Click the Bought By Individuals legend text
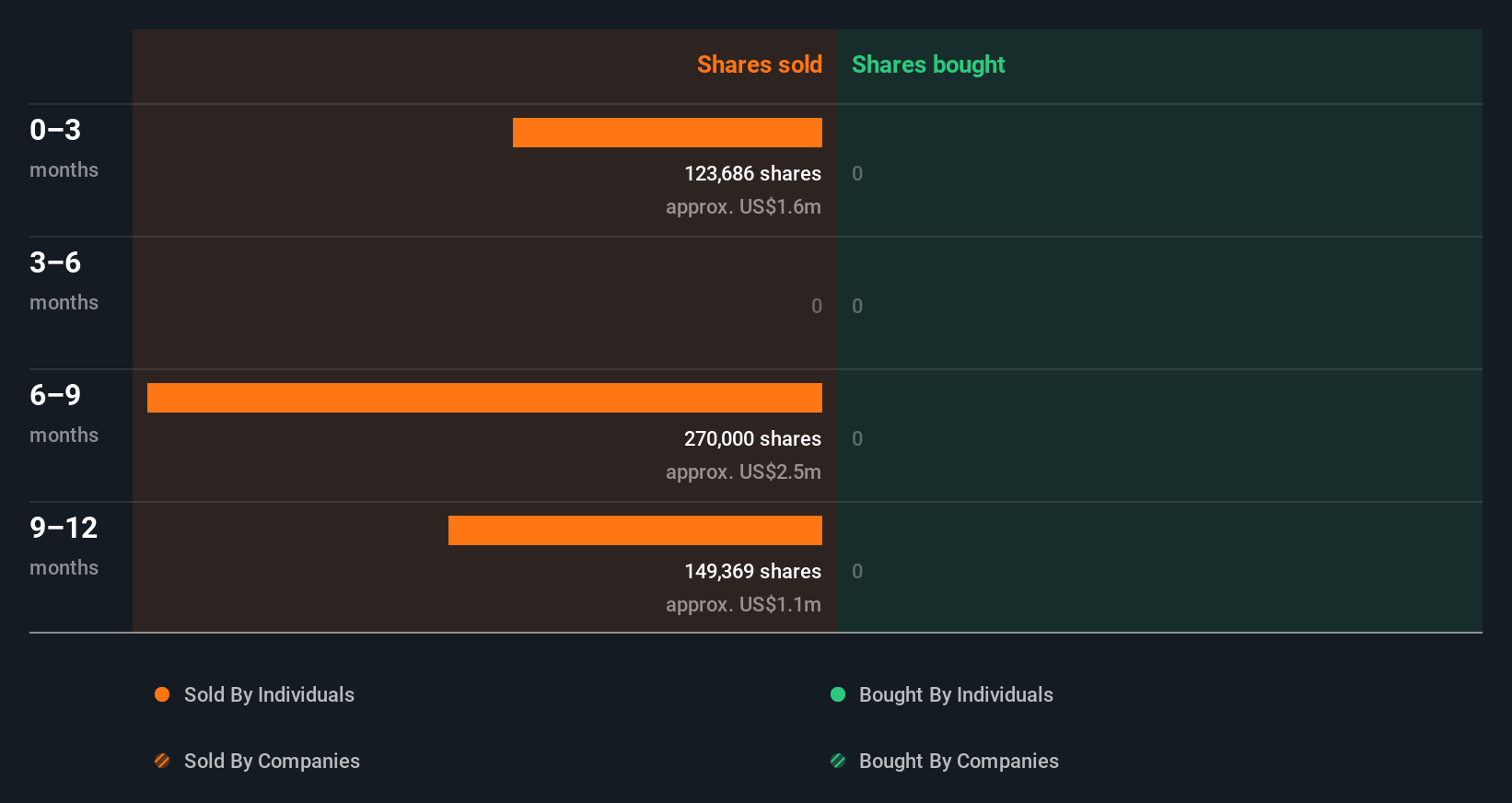The width and height of the screenshot is (1512, 803). point(956,694)
